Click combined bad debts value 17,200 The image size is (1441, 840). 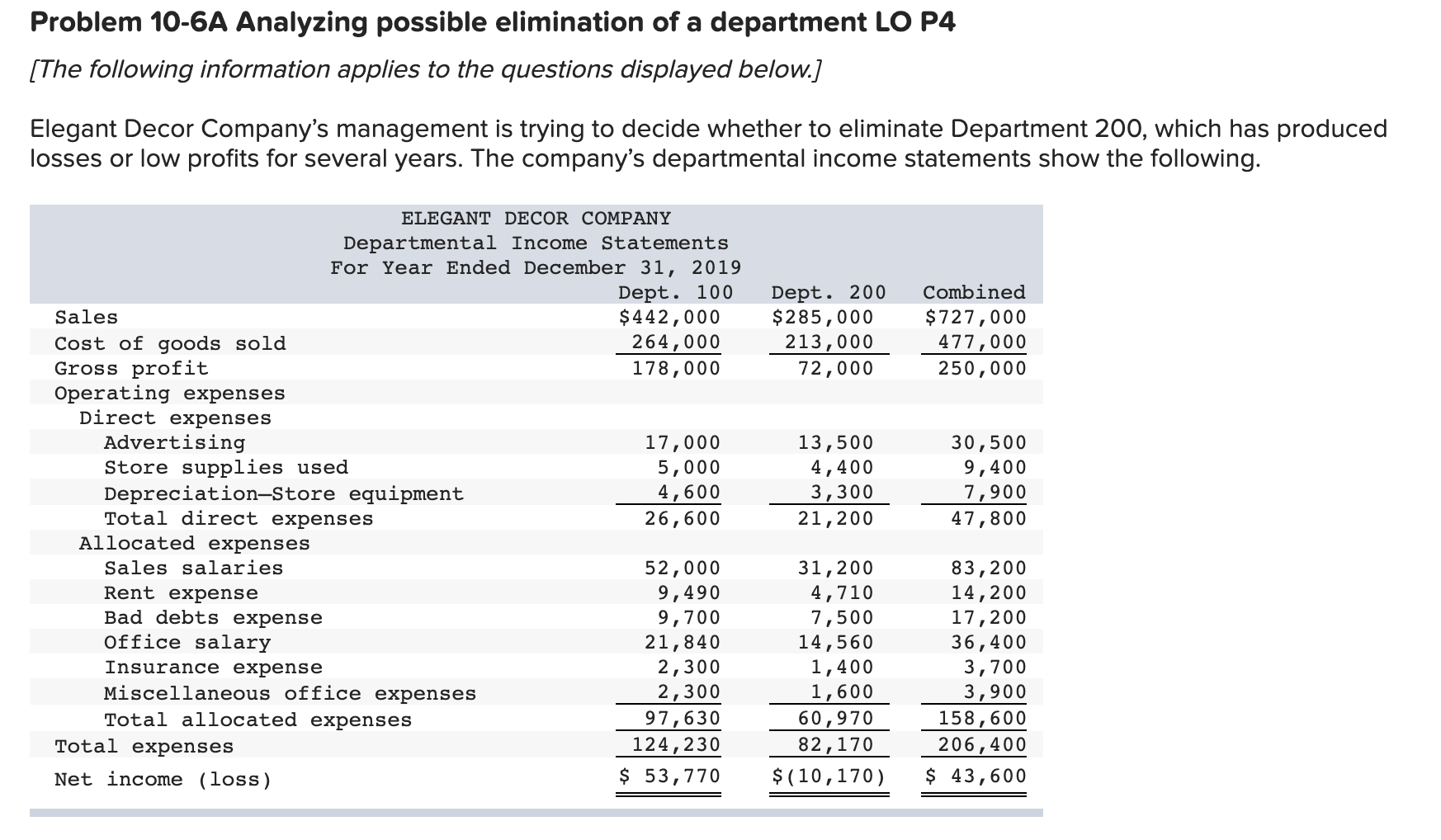(x=988, y=618)
